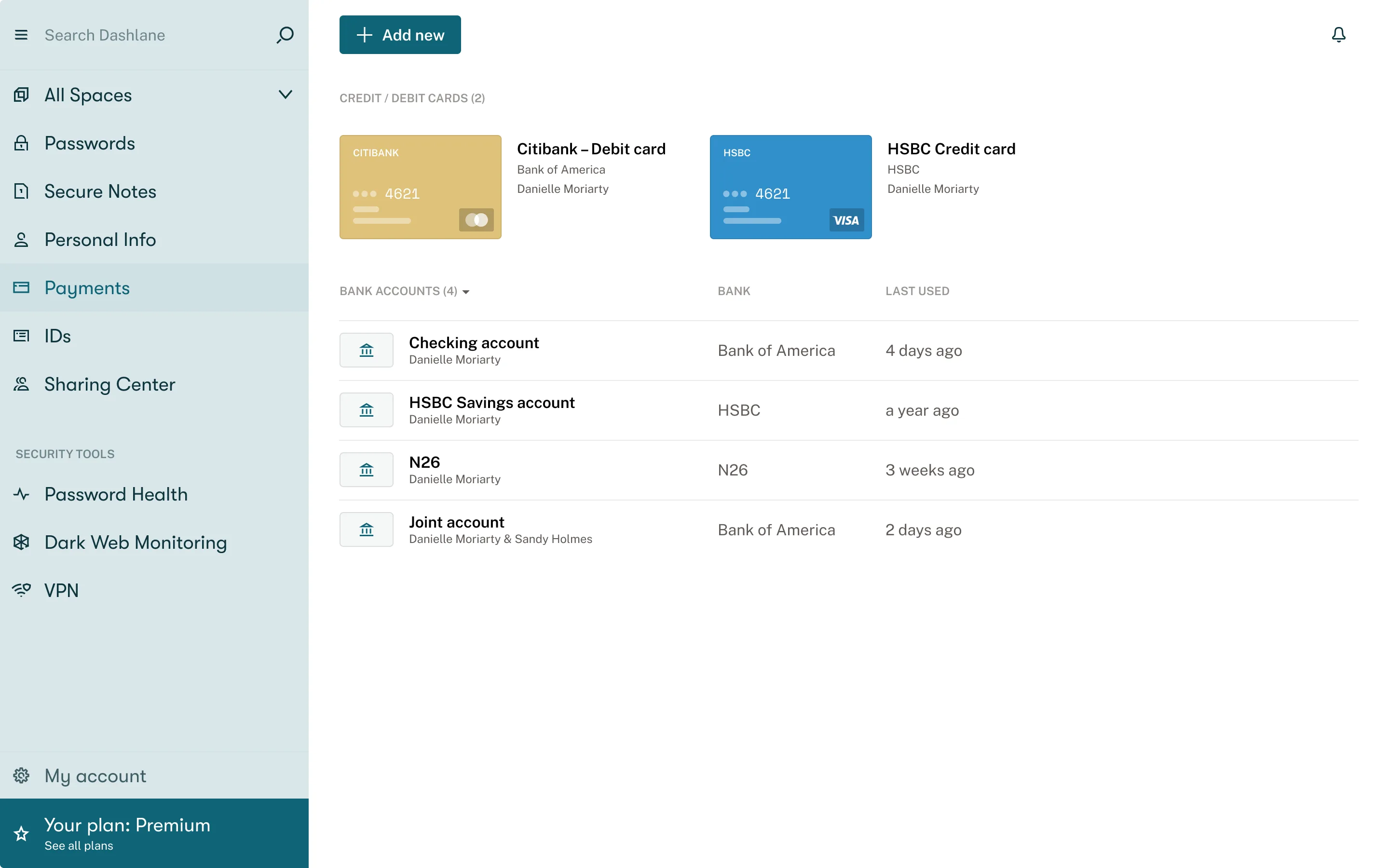This screenshot has height=868, width=1389.
Task: Open Secure Notes section
Action: coord(154,191)
